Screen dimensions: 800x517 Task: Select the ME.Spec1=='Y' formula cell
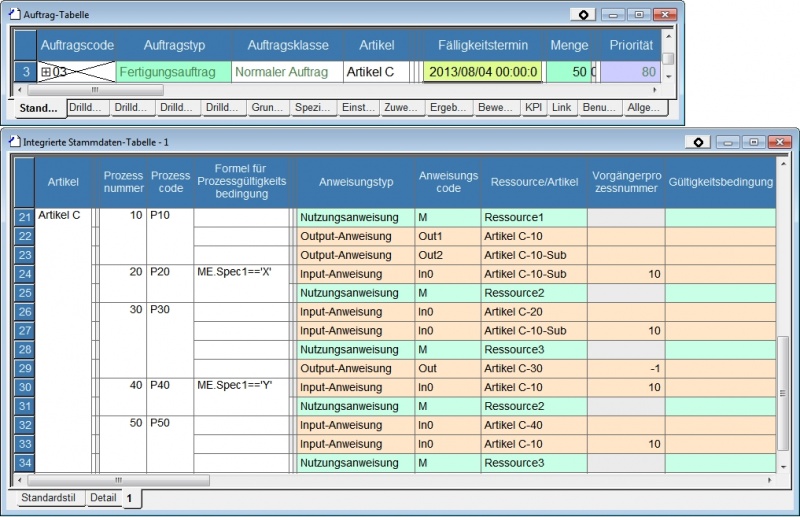tap(235, 387)
